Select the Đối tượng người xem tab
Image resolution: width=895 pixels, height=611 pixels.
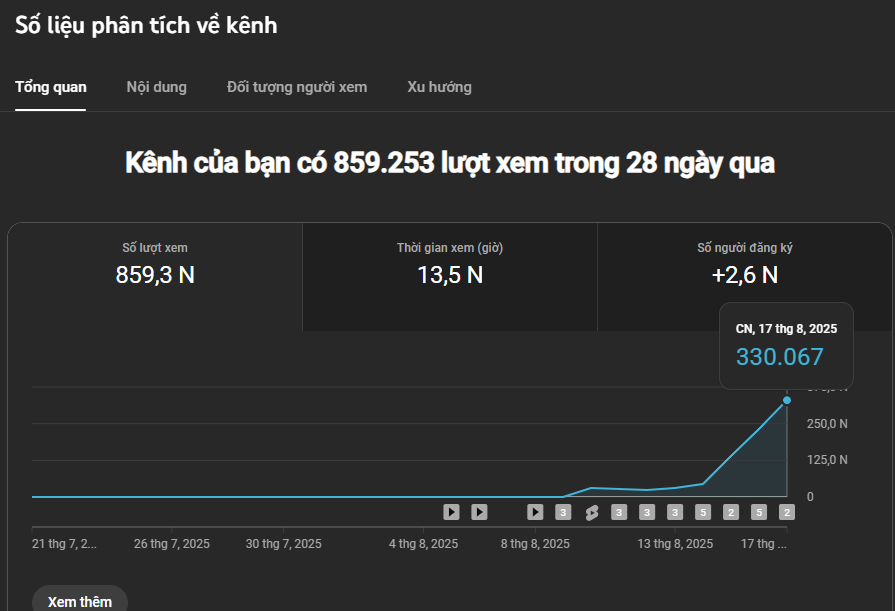tap(297, 87)
